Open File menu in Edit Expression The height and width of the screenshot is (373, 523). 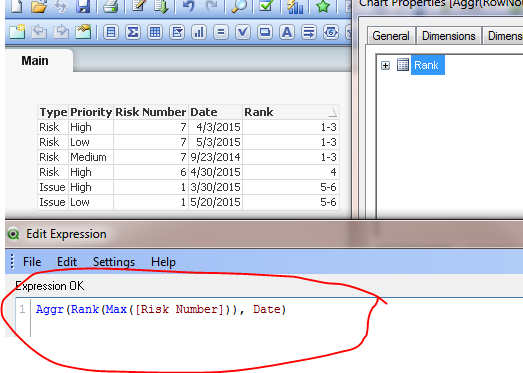click(32, 262)
